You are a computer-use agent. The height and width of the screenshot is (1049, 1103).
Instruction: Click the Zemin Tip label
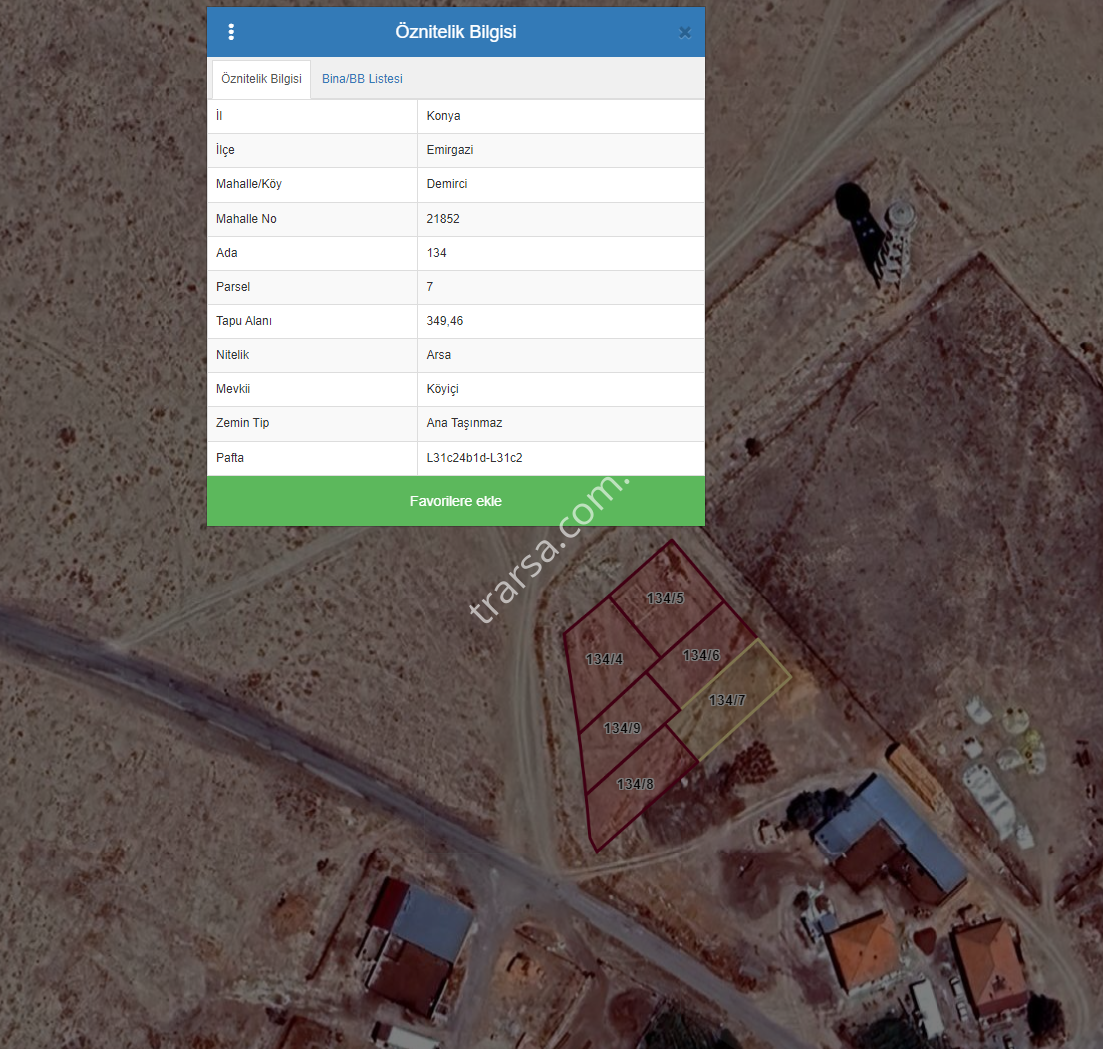click(242, 423)
